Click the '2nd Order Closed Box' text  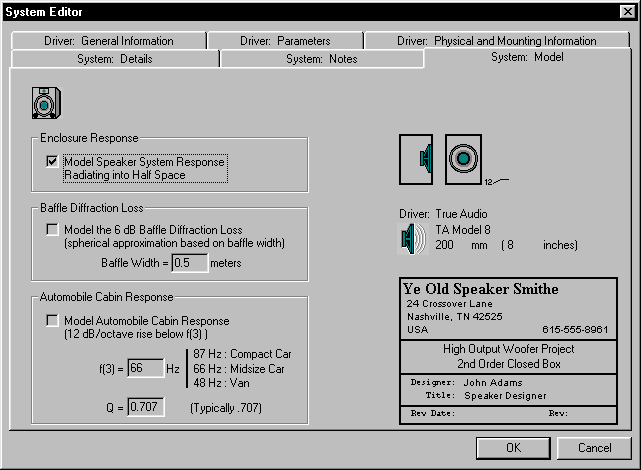tap(509, 364)
